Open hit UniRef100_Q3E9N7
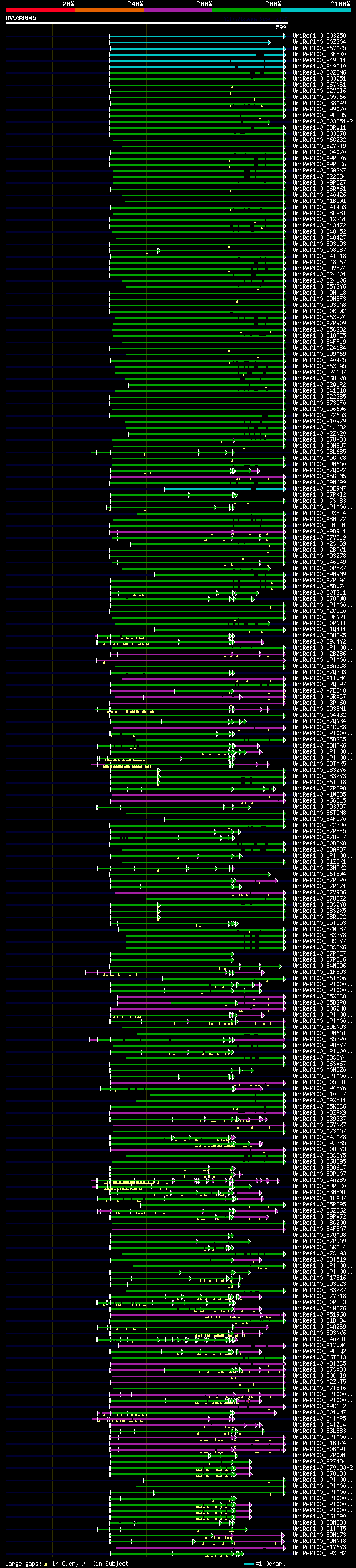Screen dimensions: 356x1568 [x=319, y=489]
